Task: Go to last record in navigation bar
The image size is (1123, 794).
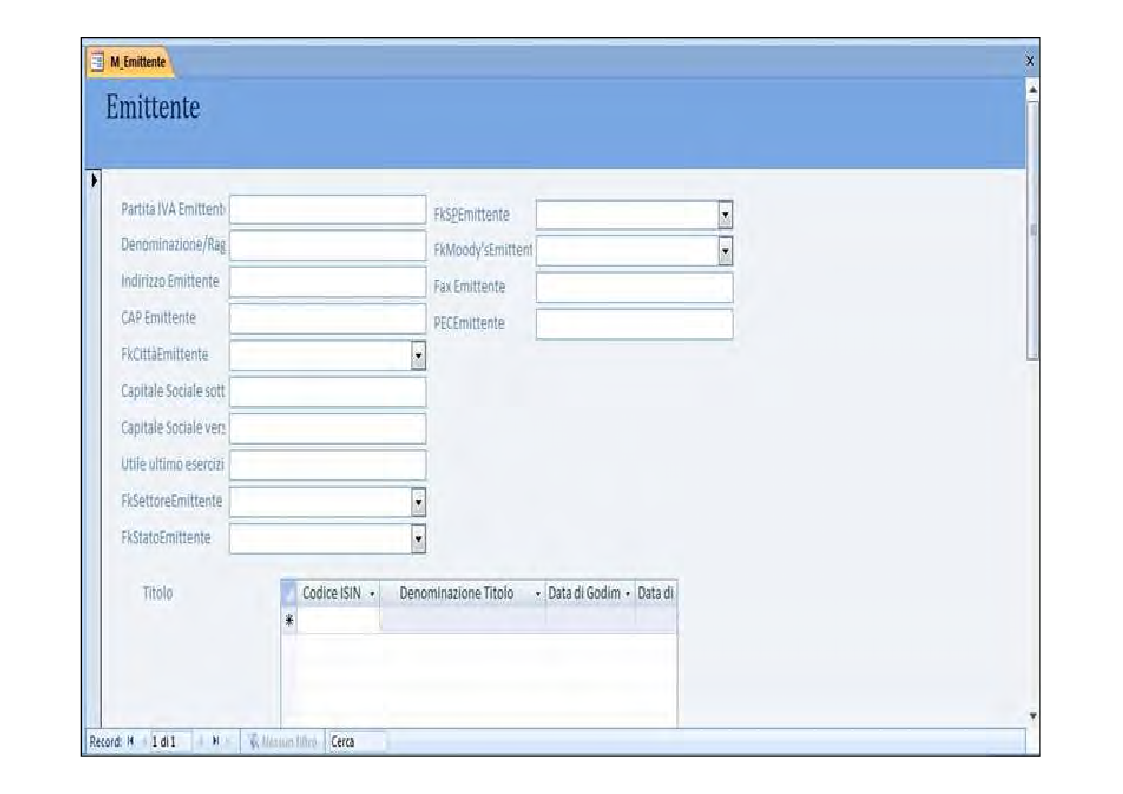Action: (216, 742)
